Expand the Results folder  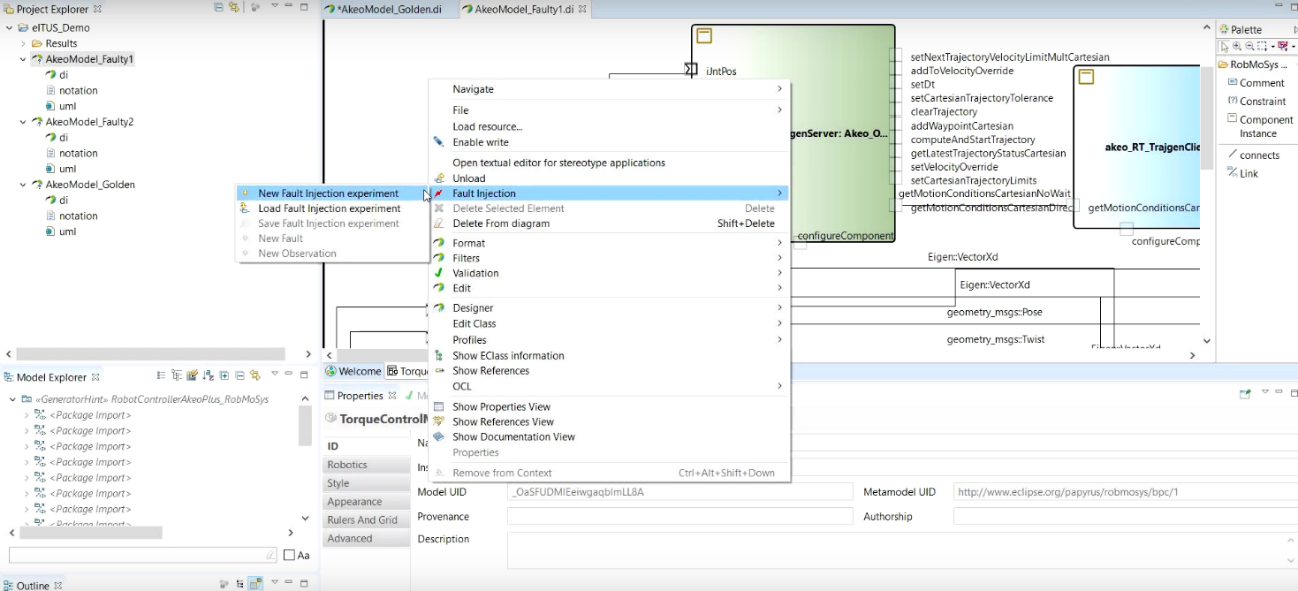(x=24, y=44)
